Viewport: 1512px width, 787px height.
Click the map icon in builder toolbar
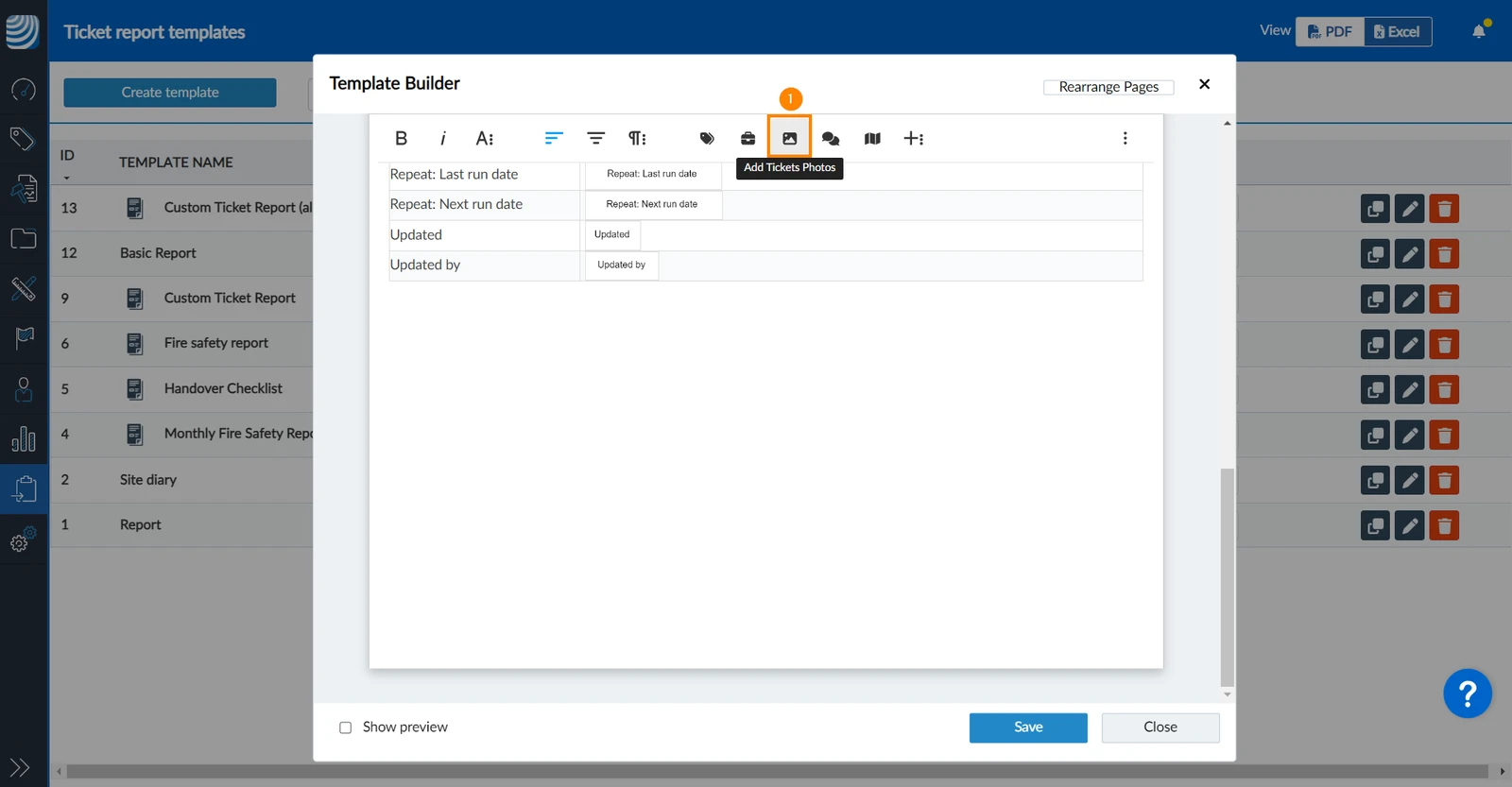(872, 138)
